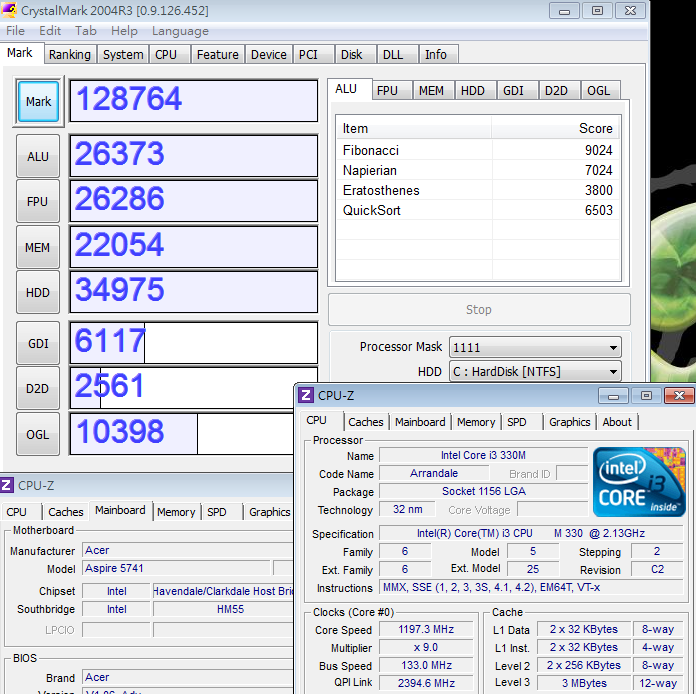Click the disabled Stop button
This screenshot has width=696, height=694.
(x=479, y=309)
